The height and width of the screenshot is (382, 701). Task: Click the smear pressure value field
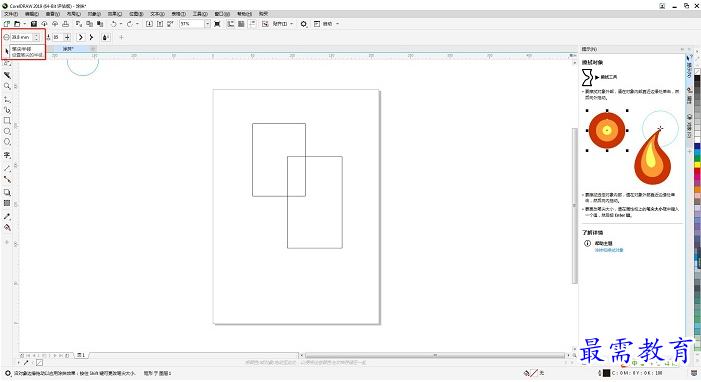tap(58, 37)
